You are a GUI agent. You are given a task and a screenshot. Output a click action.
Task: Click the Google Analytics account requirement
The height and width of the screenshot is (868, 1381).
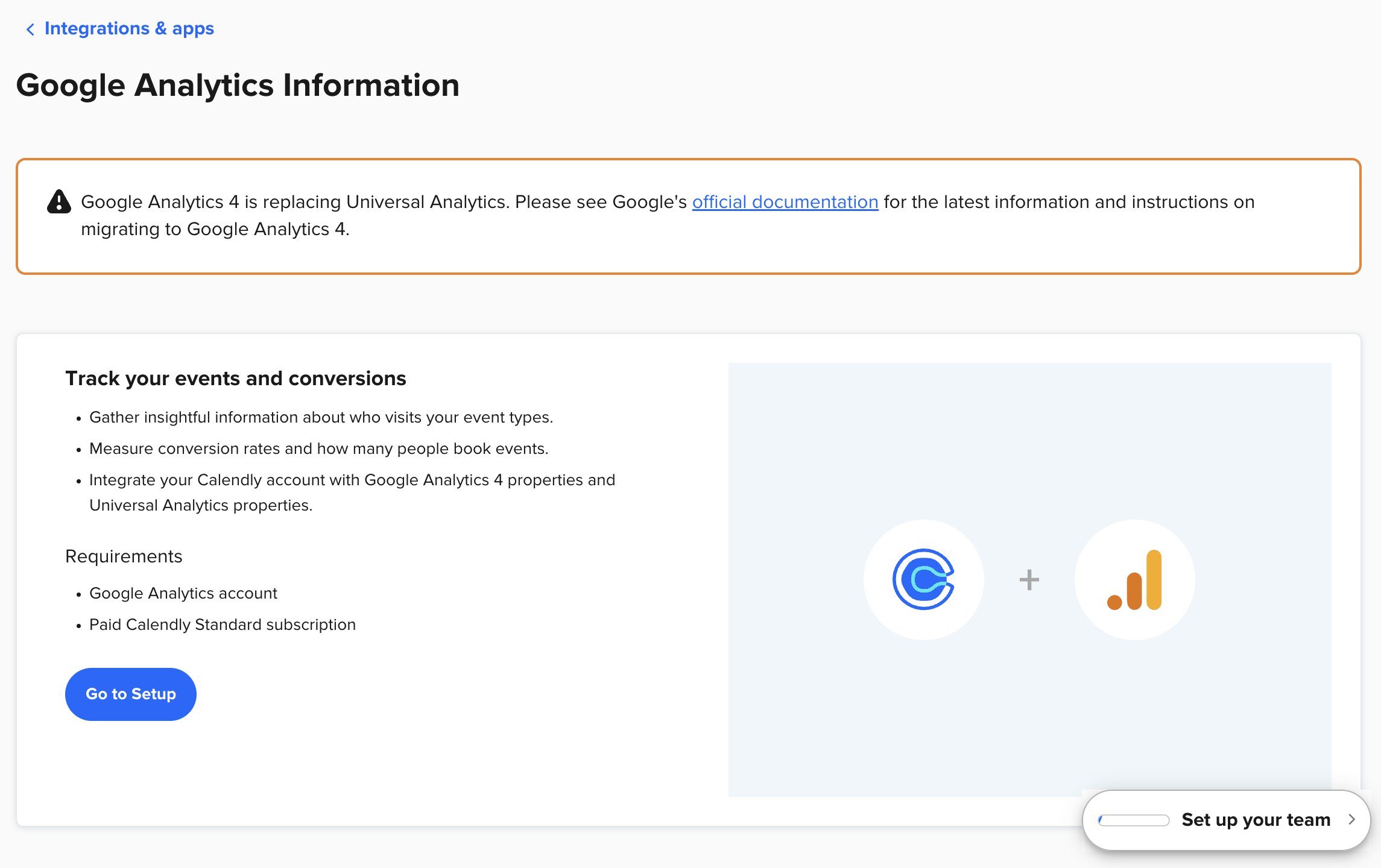coord(183,593)
